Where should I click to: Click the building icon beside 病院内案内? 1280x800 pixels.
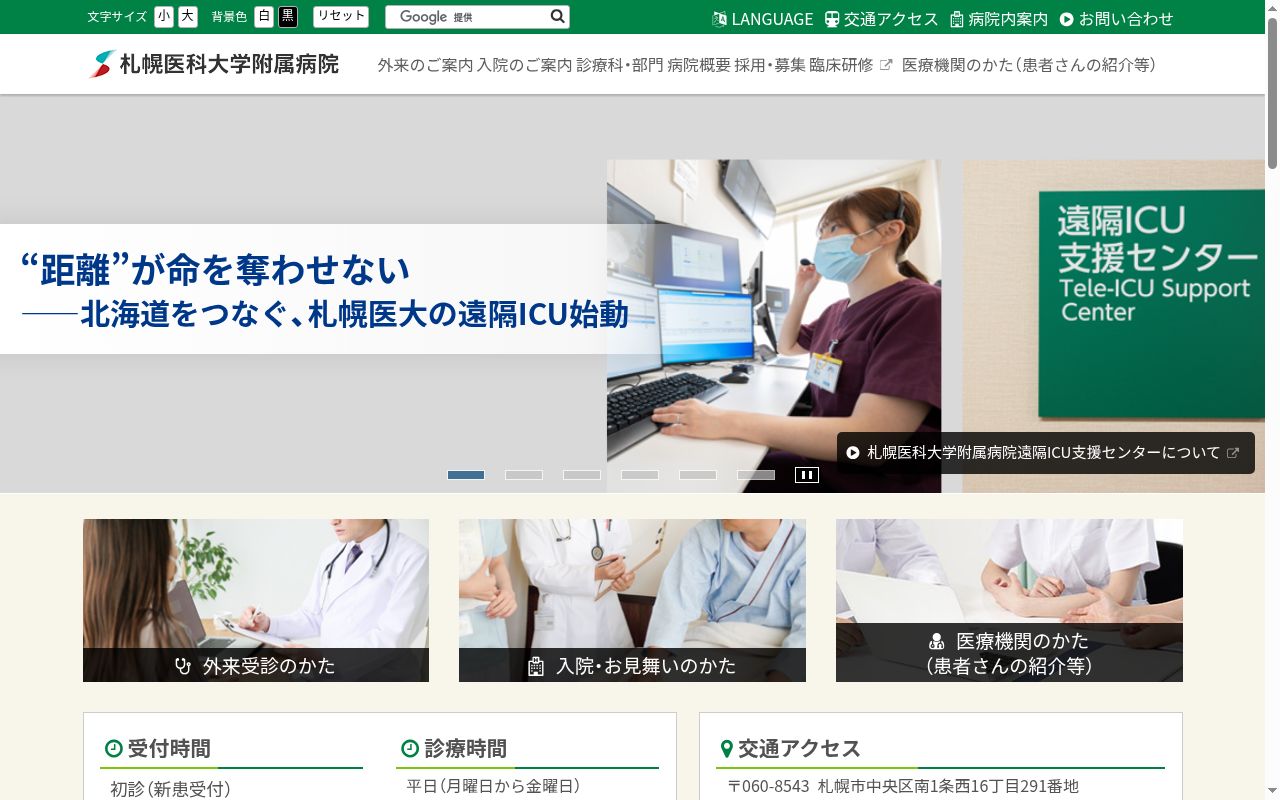click(x=957, y=19)
